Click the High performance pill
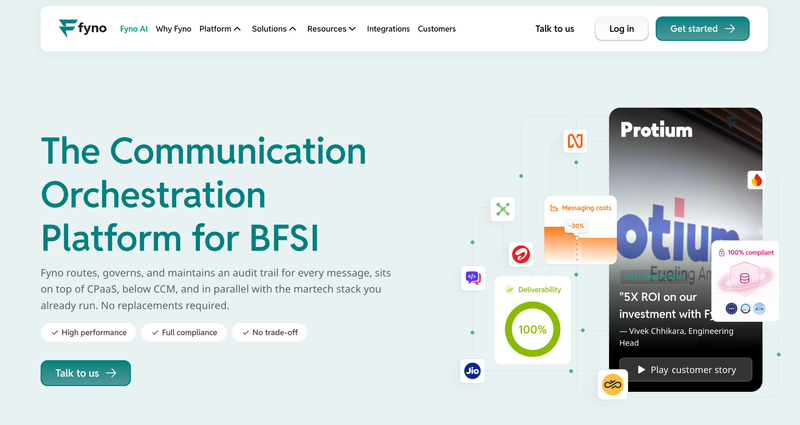The image size is (800, 425). [88, 332]
